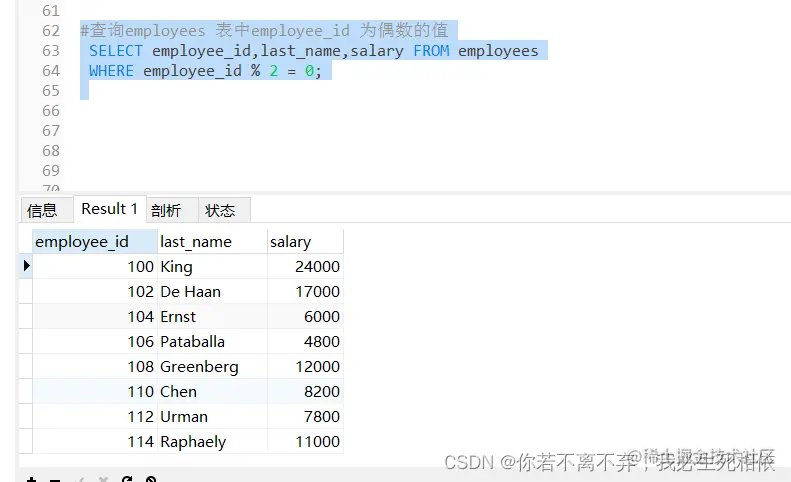The width and height of the screenshot is (791, 482).
Task: Select the last_name cell De Haan
Action: pyautogui.click(x=212, y=291)
